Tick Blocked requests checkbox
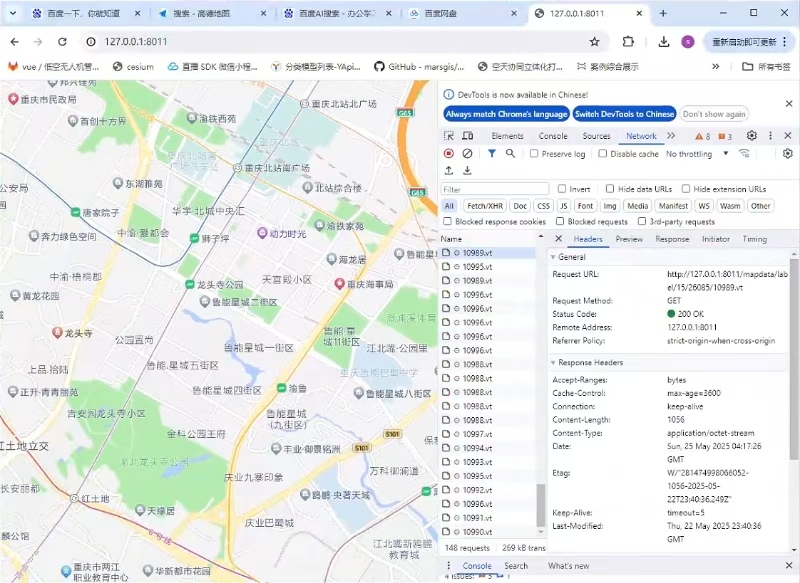The width and height of the screenshot is (800, 583). 560,221
